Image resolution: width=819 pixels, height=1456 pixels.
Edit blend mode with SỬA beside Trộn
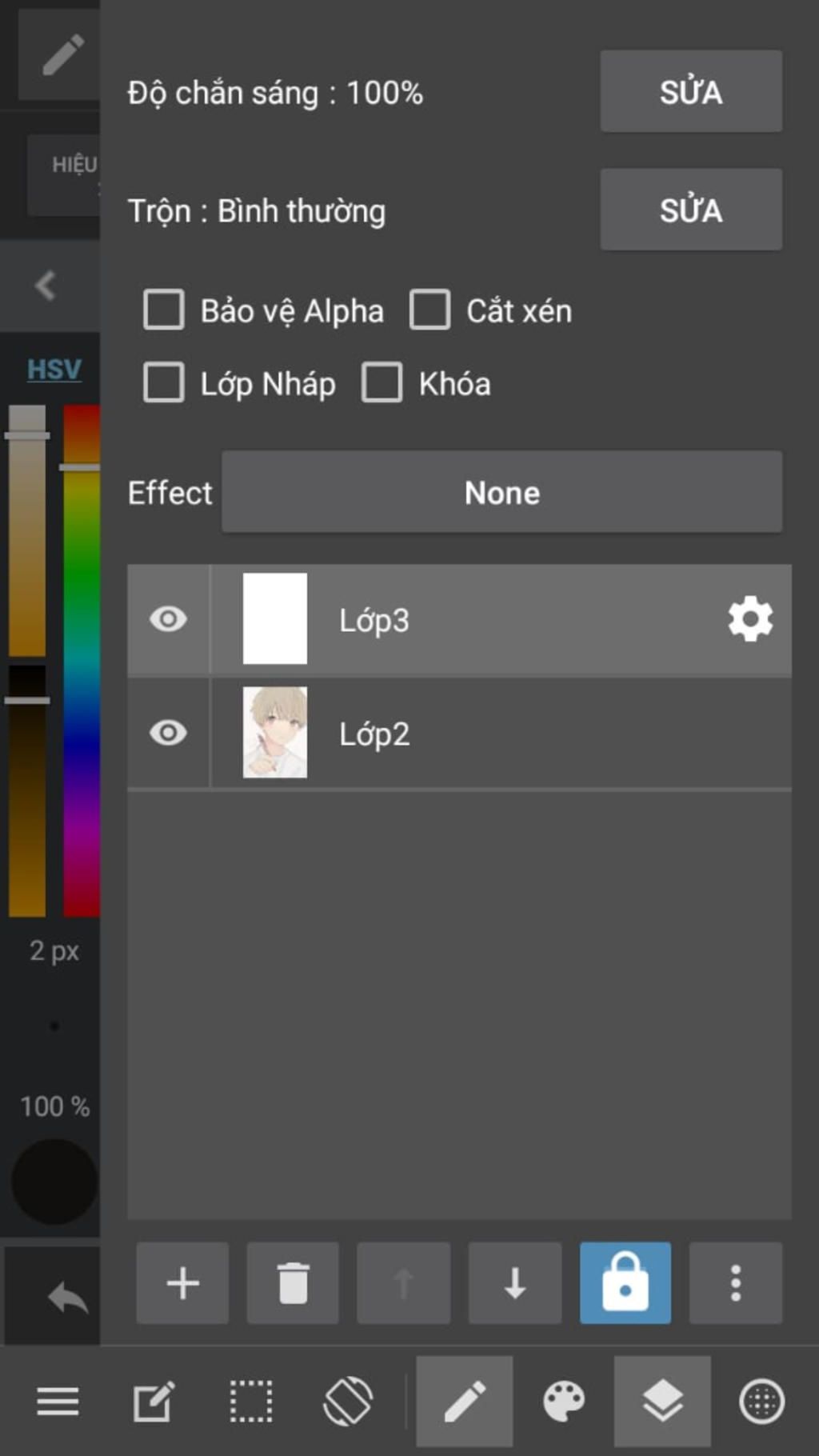pos(691,210)
